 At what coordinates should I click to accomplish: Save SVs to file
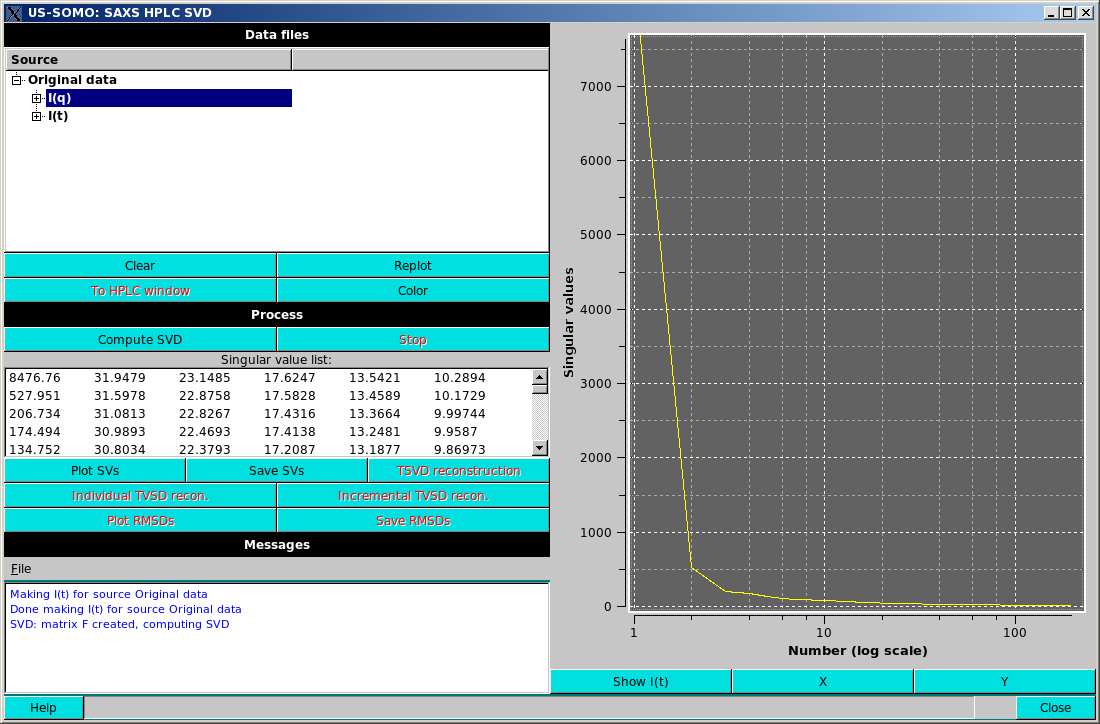pos(276,470)
